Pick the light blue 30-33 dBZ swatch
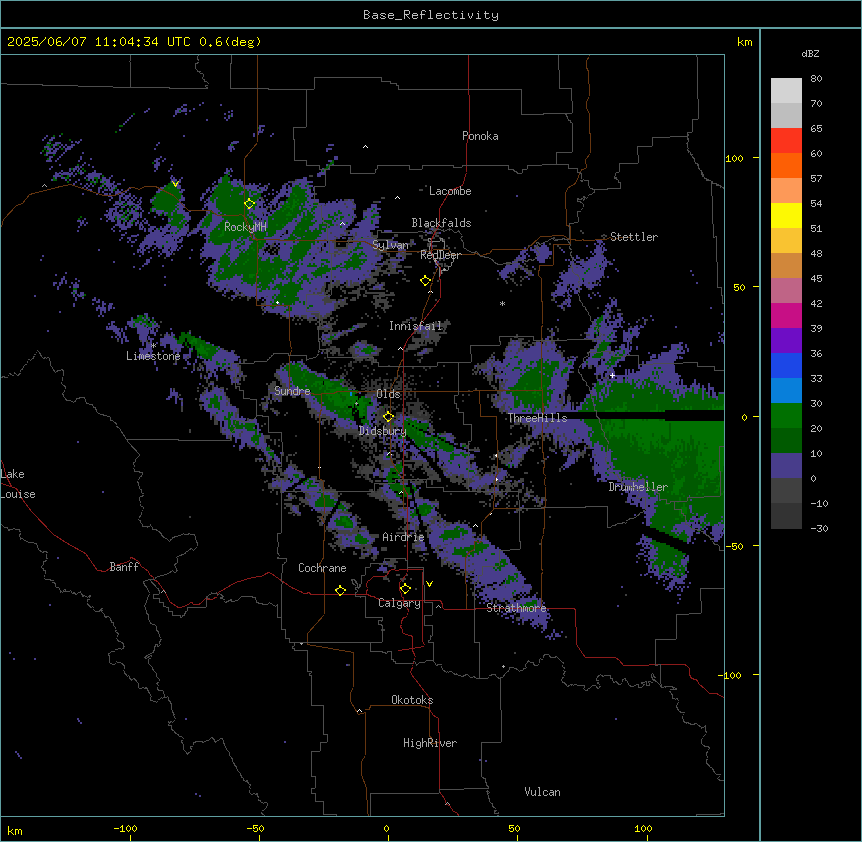 pyautogui.click(x=786, y=391)
